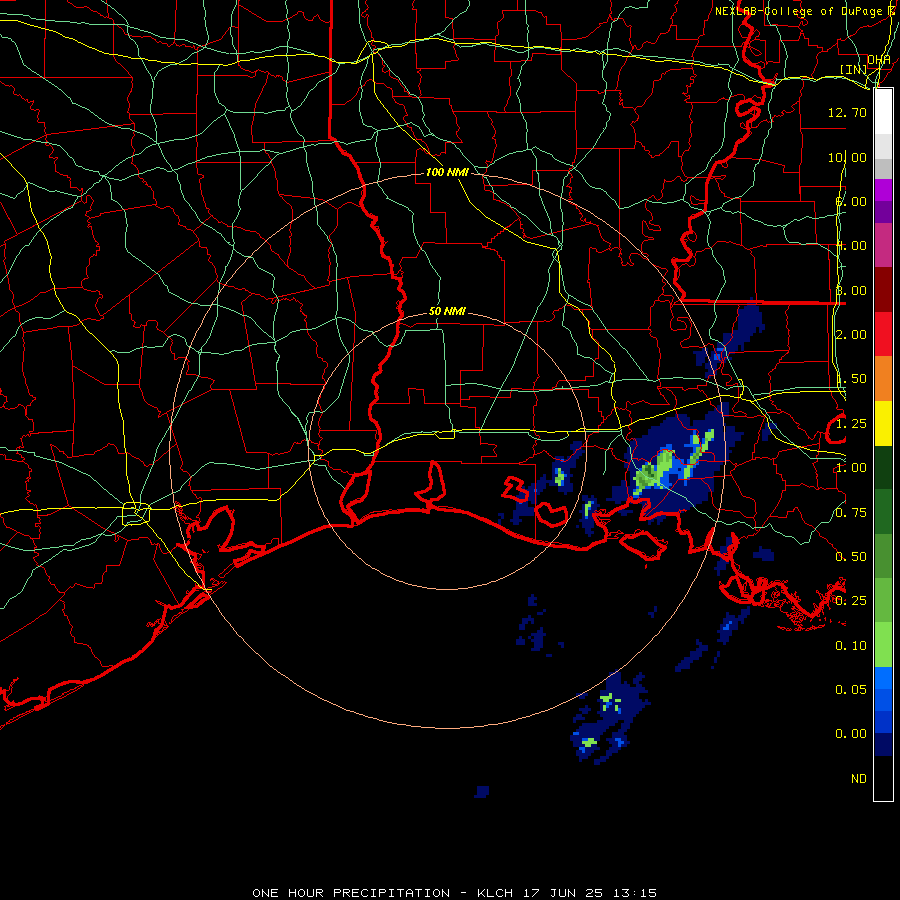Click the black ND legend swatch

click(x=883, y=778)
